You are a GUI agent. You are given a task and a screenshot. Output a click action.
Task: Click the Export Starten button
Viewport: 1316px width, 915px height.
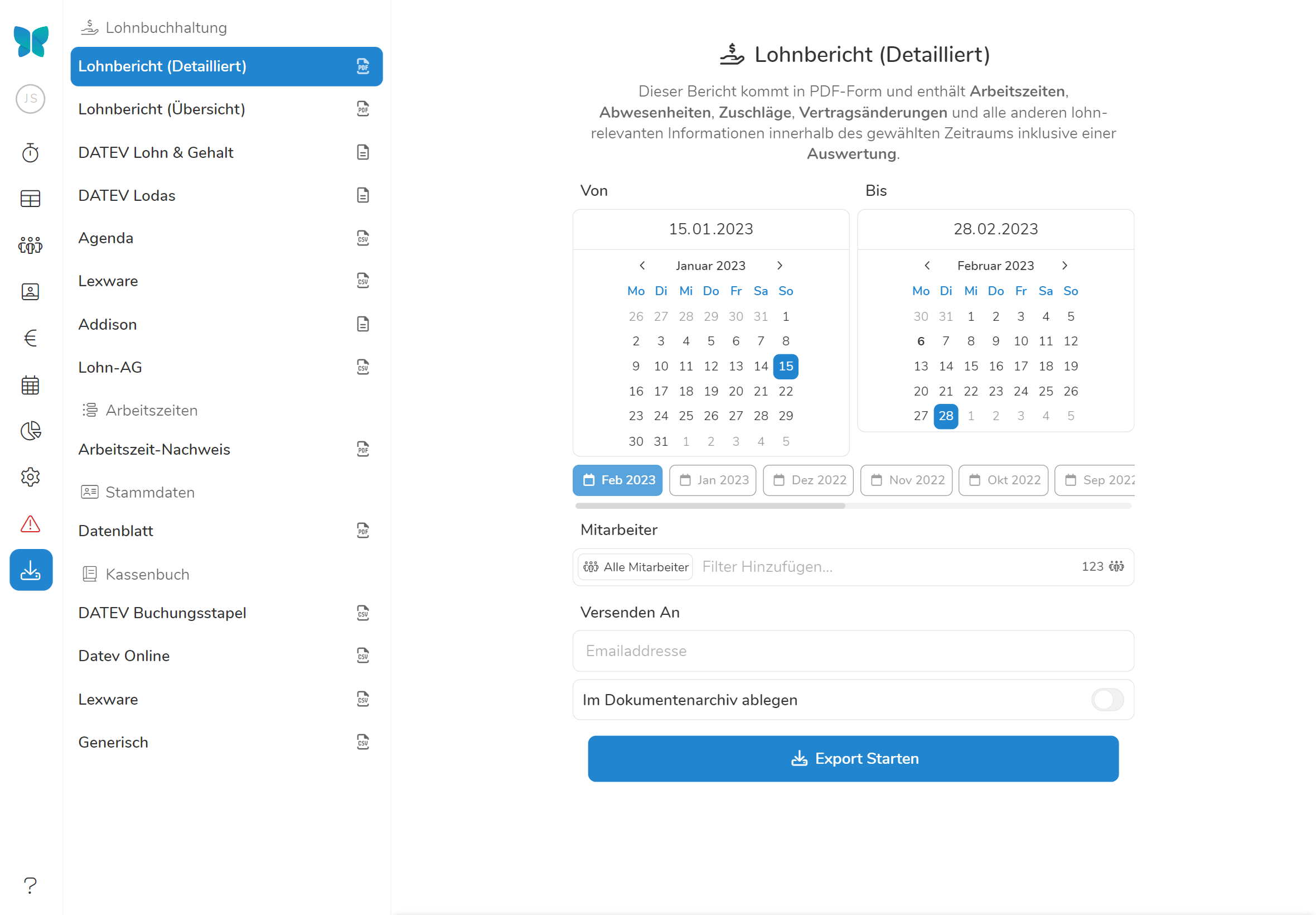point(853,758)
